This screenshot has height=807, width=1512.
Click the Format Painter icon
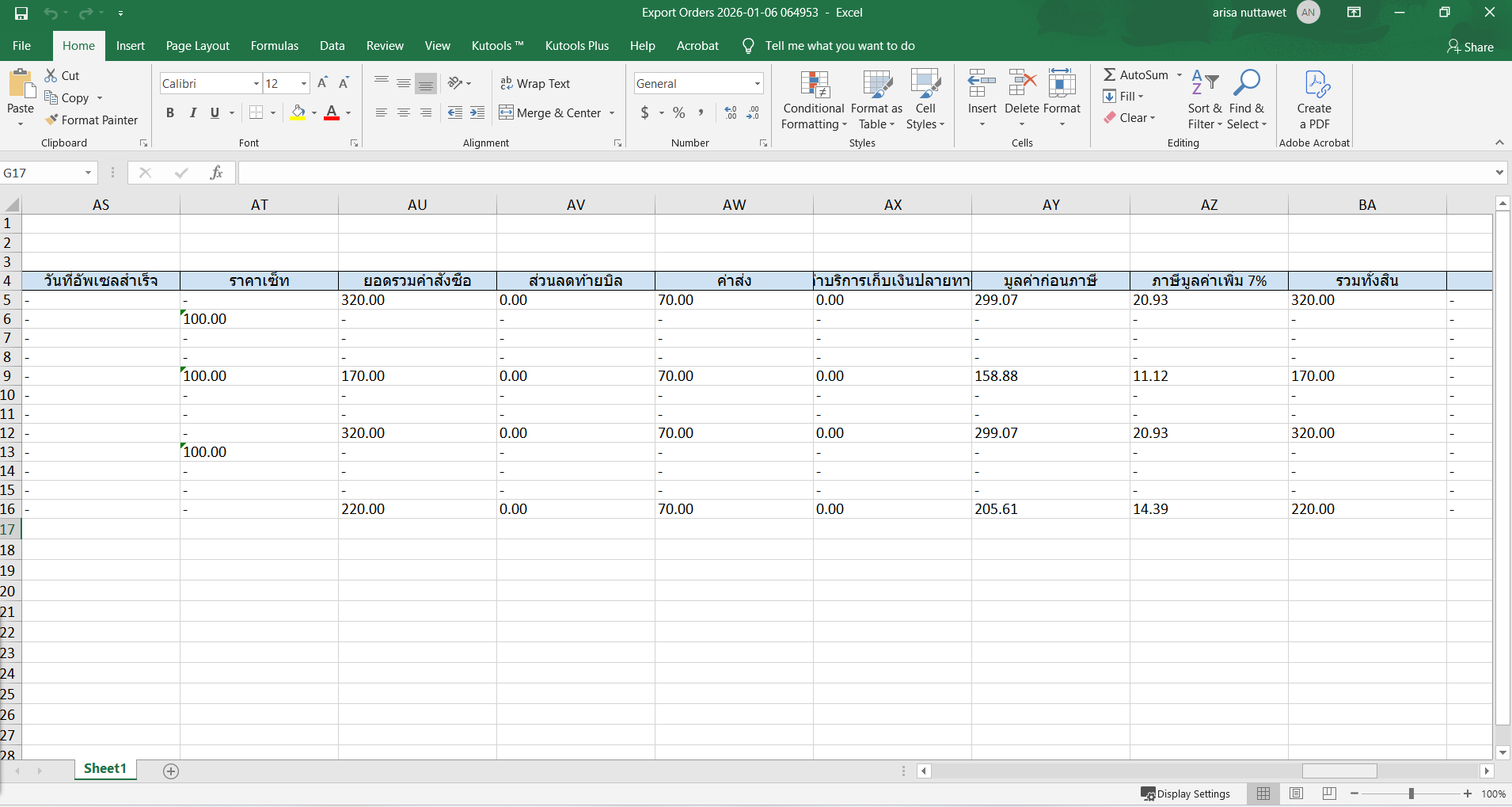pyautogui.click(x=52, y=120)
